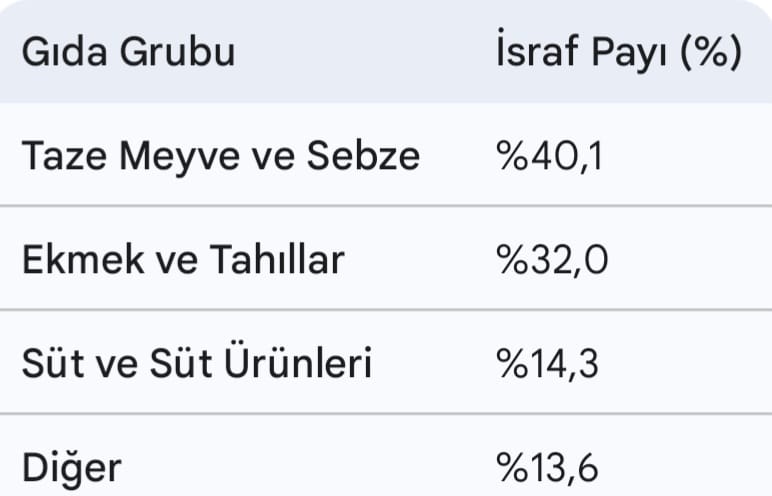Click the word 'Taze' in first row
Viewport: 772px width, 496px height.
coord(64,156)
